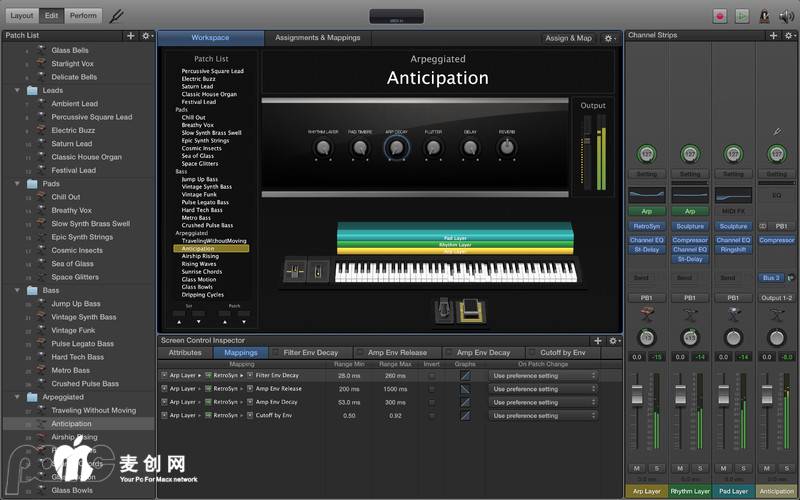800x500 pixels.
Task: Collapse the Leads folder in Patch List
Action: click(18, 90)
